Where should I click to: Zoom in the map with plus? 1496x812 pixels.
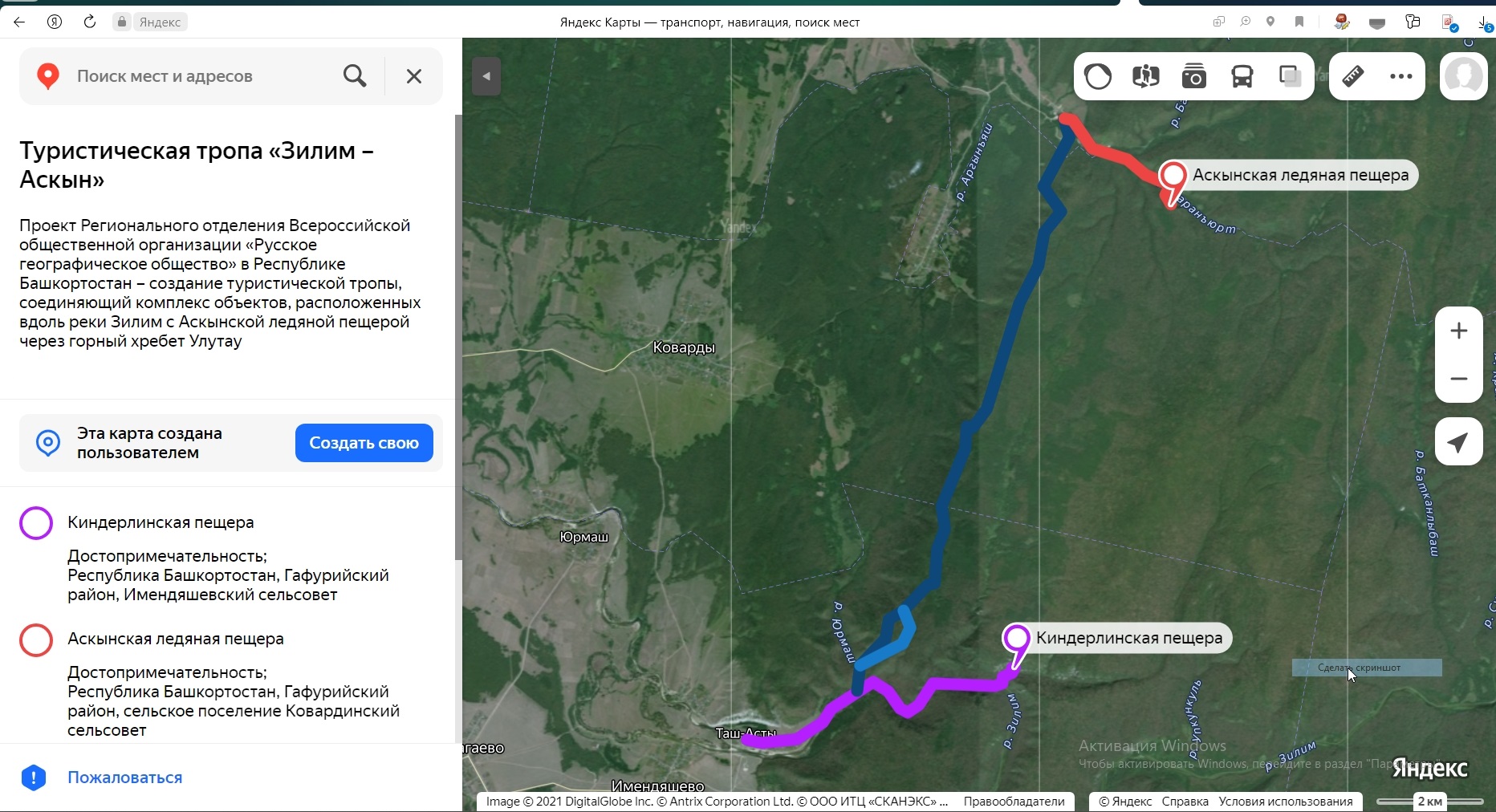coord(1458,331)
